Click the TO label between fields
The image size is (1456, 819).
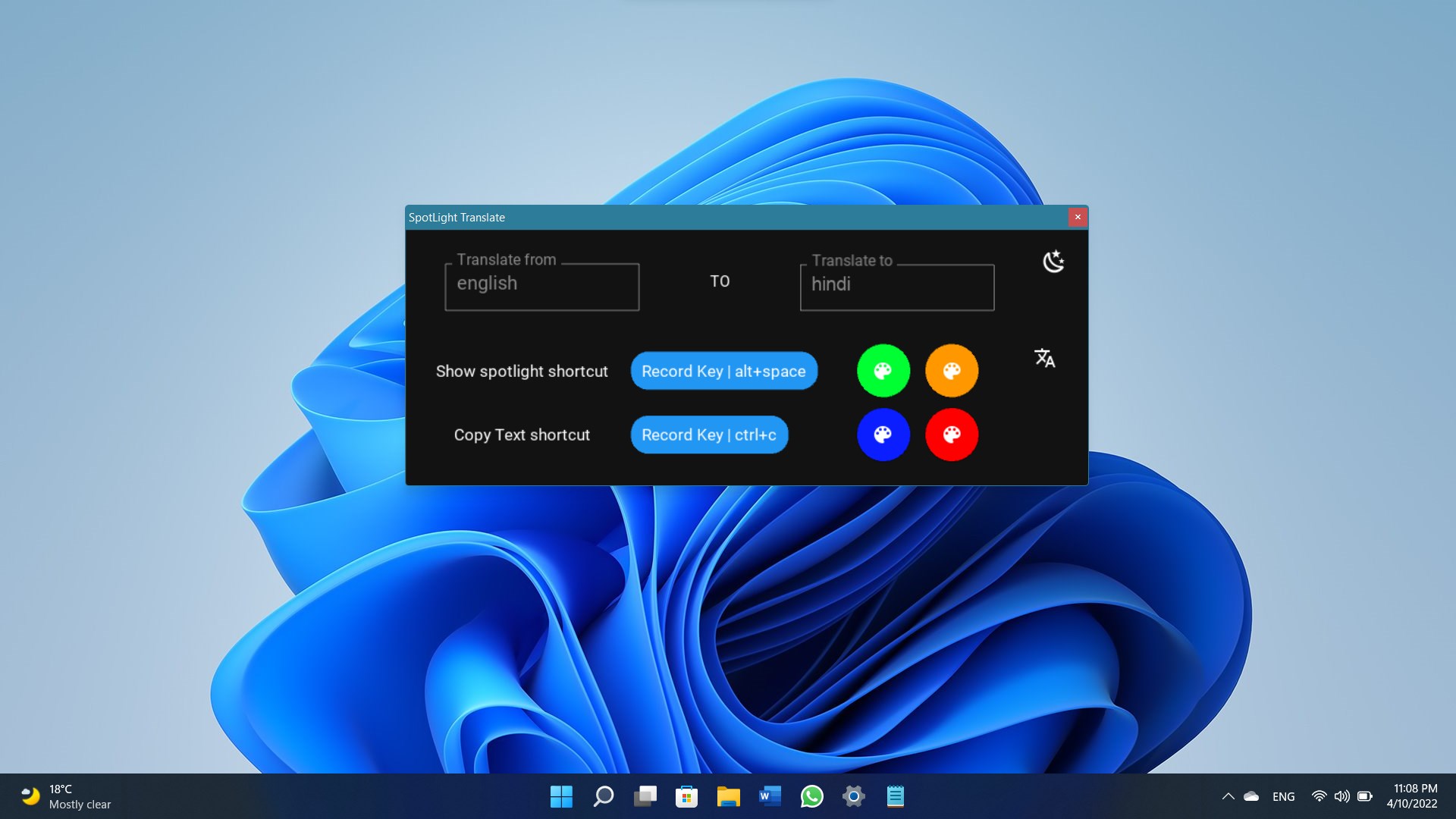click(720, 281)
